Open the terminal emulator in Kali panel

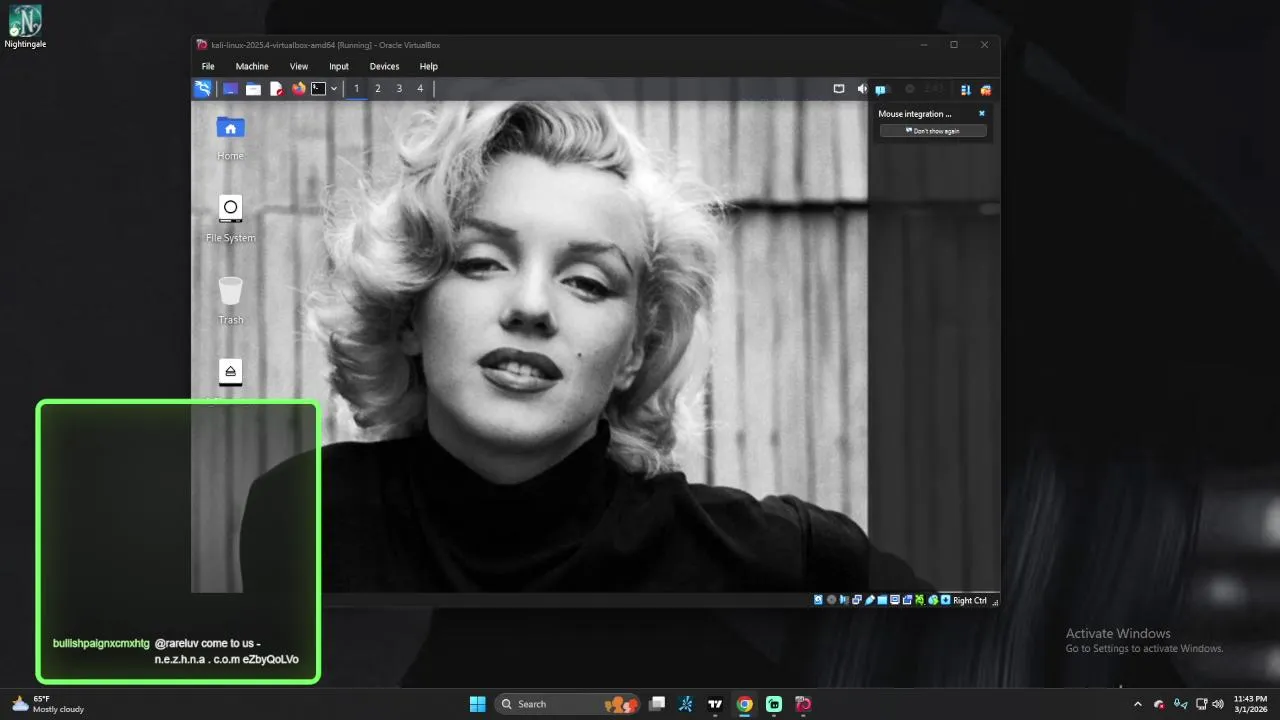click(x=319, y=89)
